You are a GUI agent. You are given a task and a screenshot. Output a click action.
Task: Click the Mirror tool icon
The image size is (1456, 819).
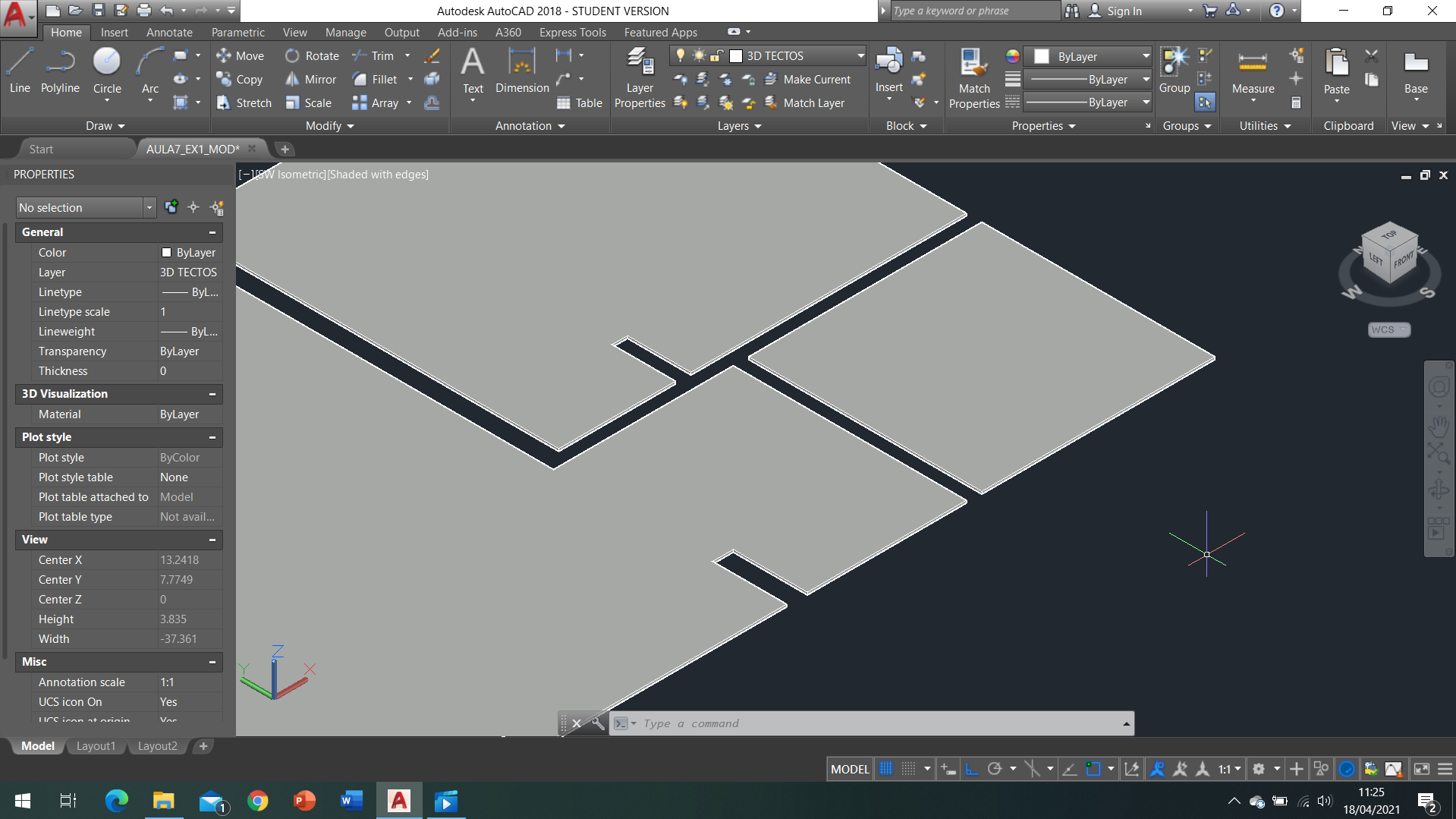292,80
